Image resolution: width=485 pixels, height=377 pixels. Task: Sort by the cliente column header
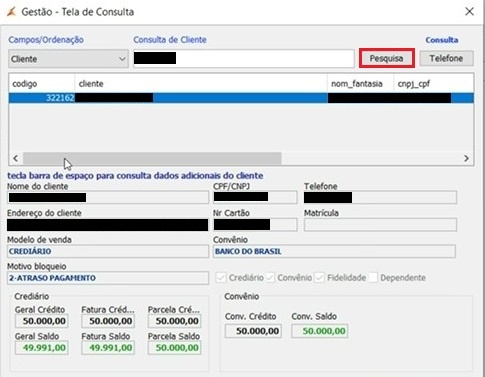click(201, 84)
